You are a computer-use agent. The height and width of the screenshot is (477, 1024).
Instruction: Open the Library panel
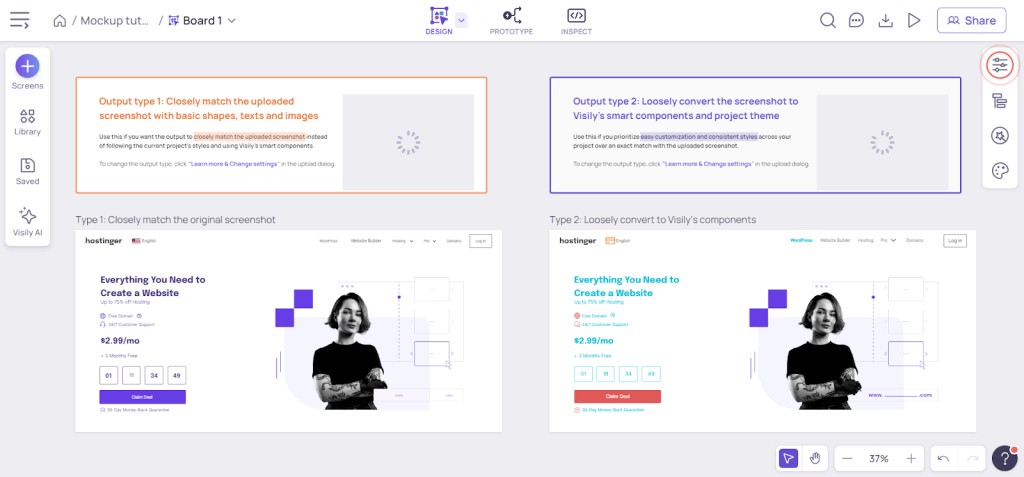click(x=27, y=123)
